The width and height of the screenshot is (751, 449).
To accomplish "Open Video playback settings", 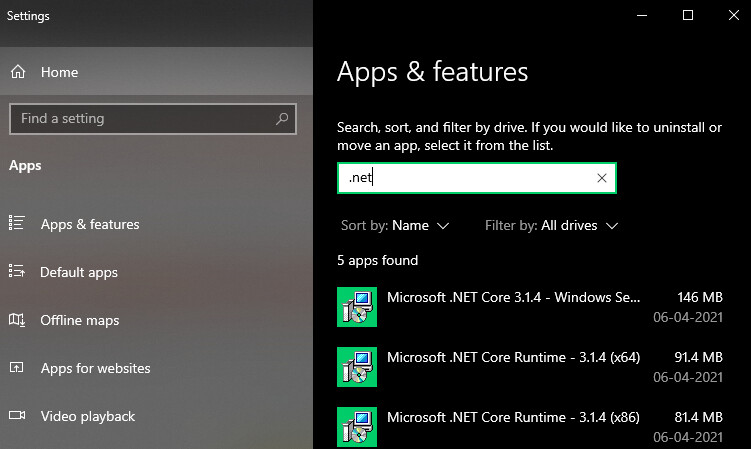I will pos(156,415).
